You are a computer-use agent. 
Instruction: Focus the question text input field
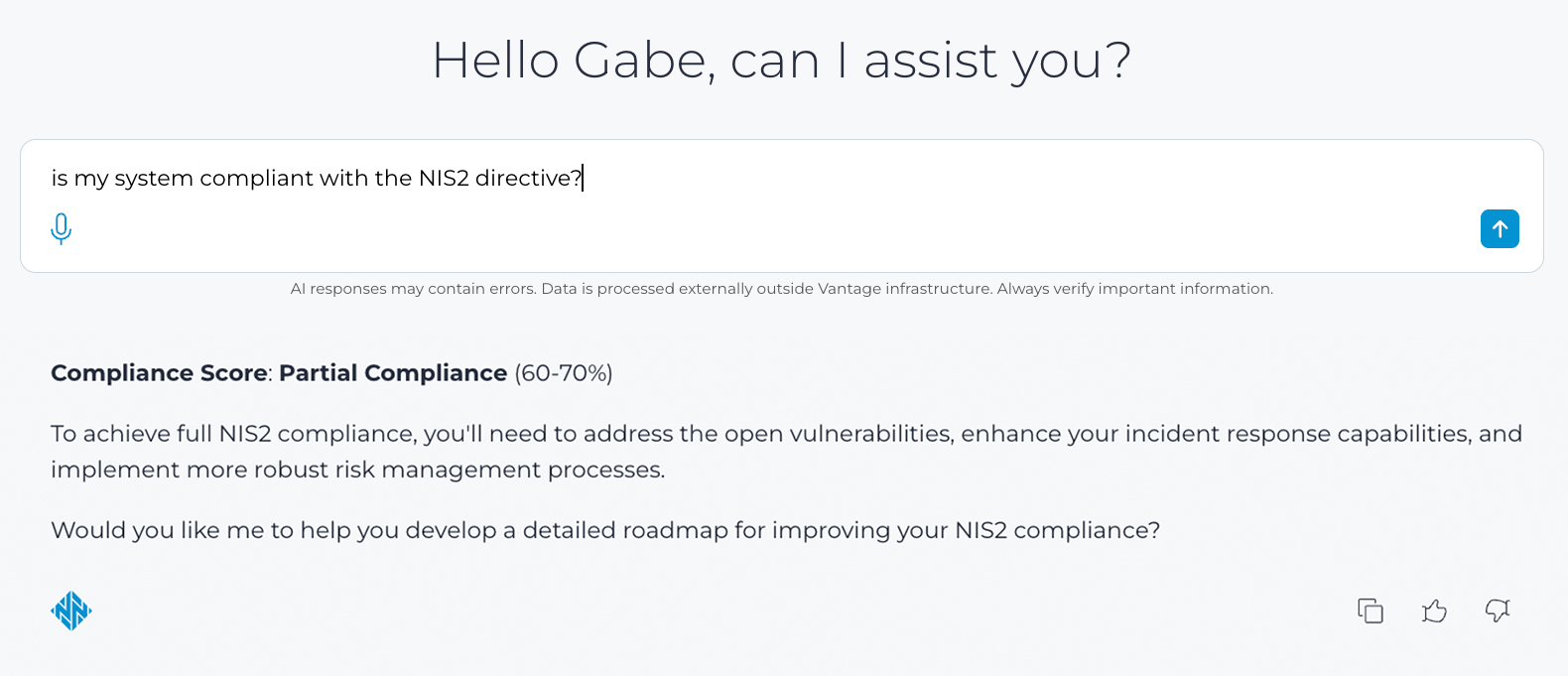tap(794, 179)
